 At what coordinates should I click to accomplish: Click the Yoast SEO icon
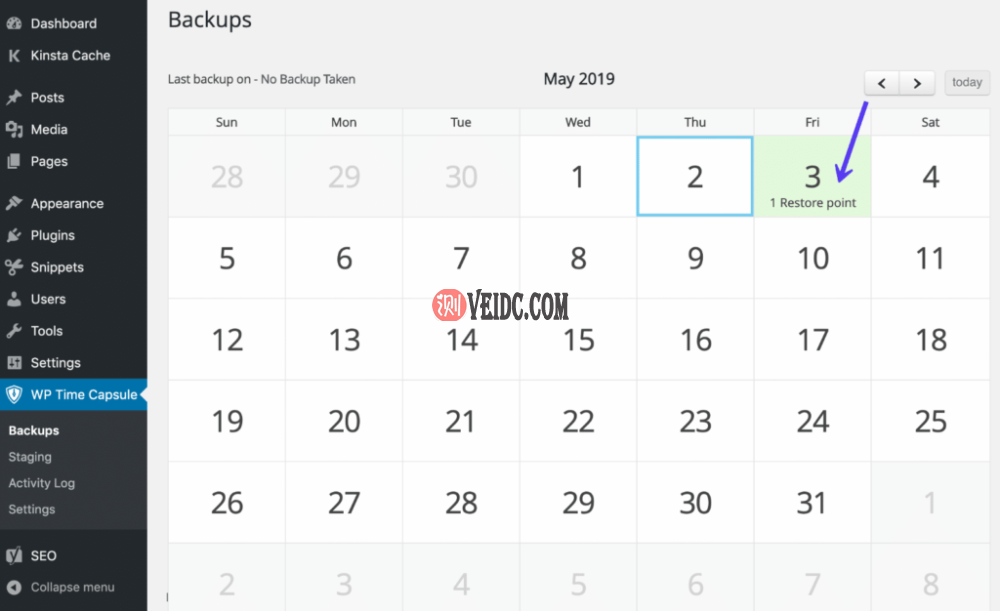point(14,556)
